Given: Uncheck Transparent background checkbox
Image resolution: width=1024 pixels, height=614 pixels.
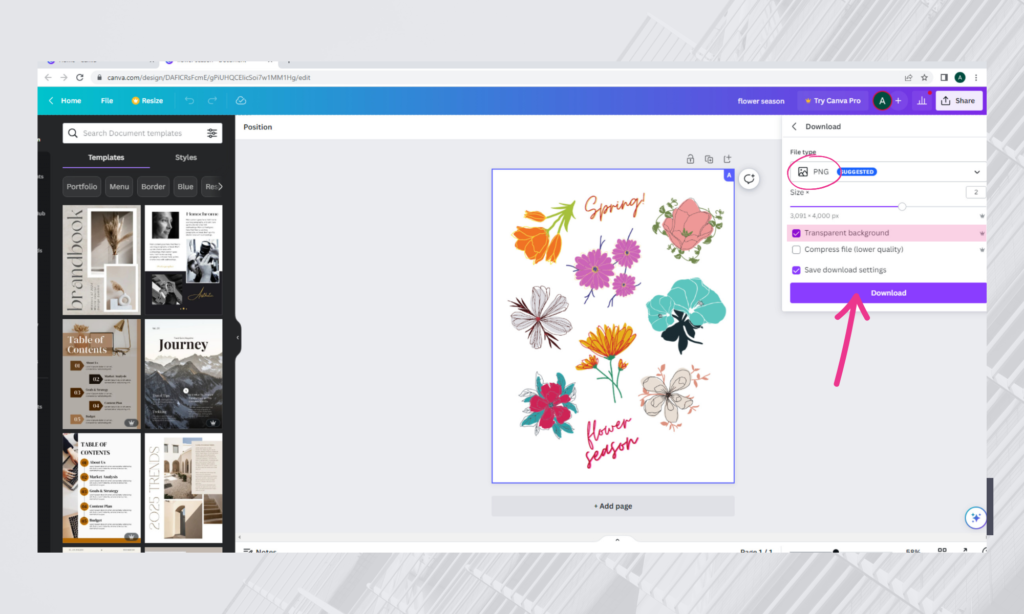Looking at the screenshot, I should pyautogui.click(x=796, y=233).
